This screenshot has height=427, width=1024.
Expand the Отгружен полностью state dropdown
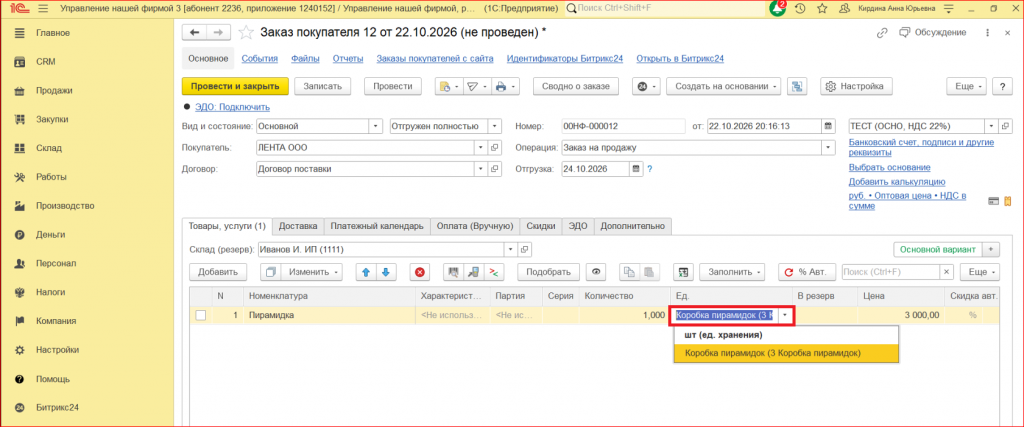(x=494, y=126)
